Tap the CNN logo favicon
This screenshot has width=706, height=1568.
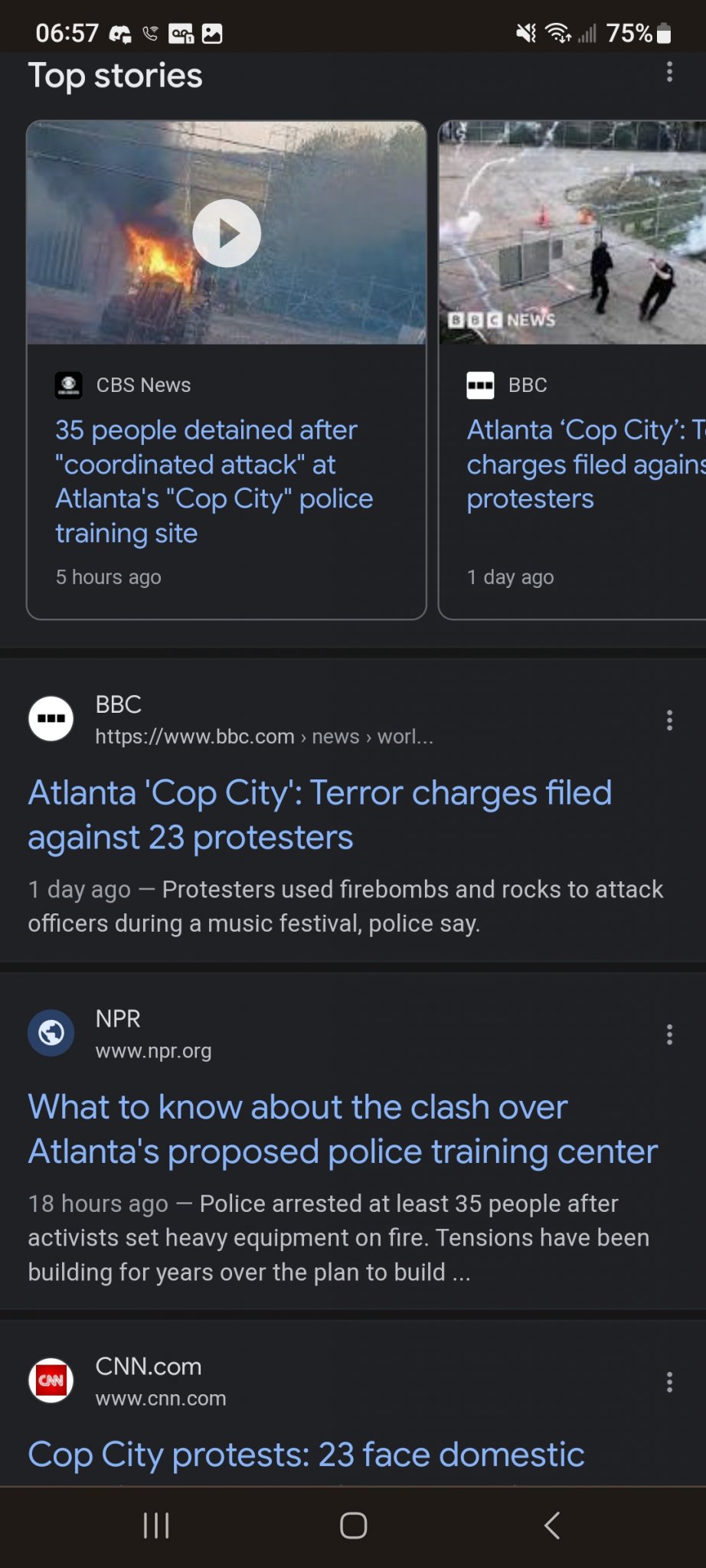pyautogui.click(x=51, y=1380)
